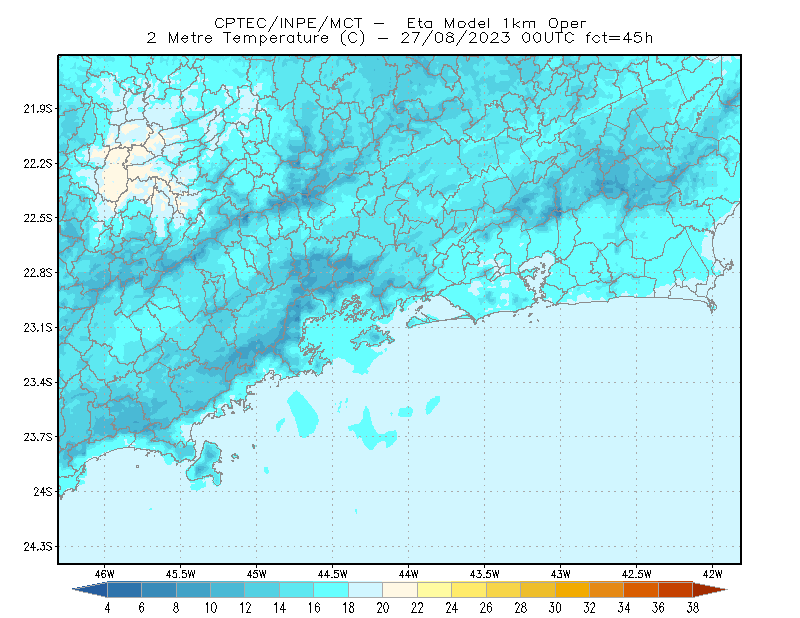Image resolution: width=800 pixels, height=618 pixels.
Task: Pick the 8–10 °C legend color swatch
Action: (x=193, y=590)
